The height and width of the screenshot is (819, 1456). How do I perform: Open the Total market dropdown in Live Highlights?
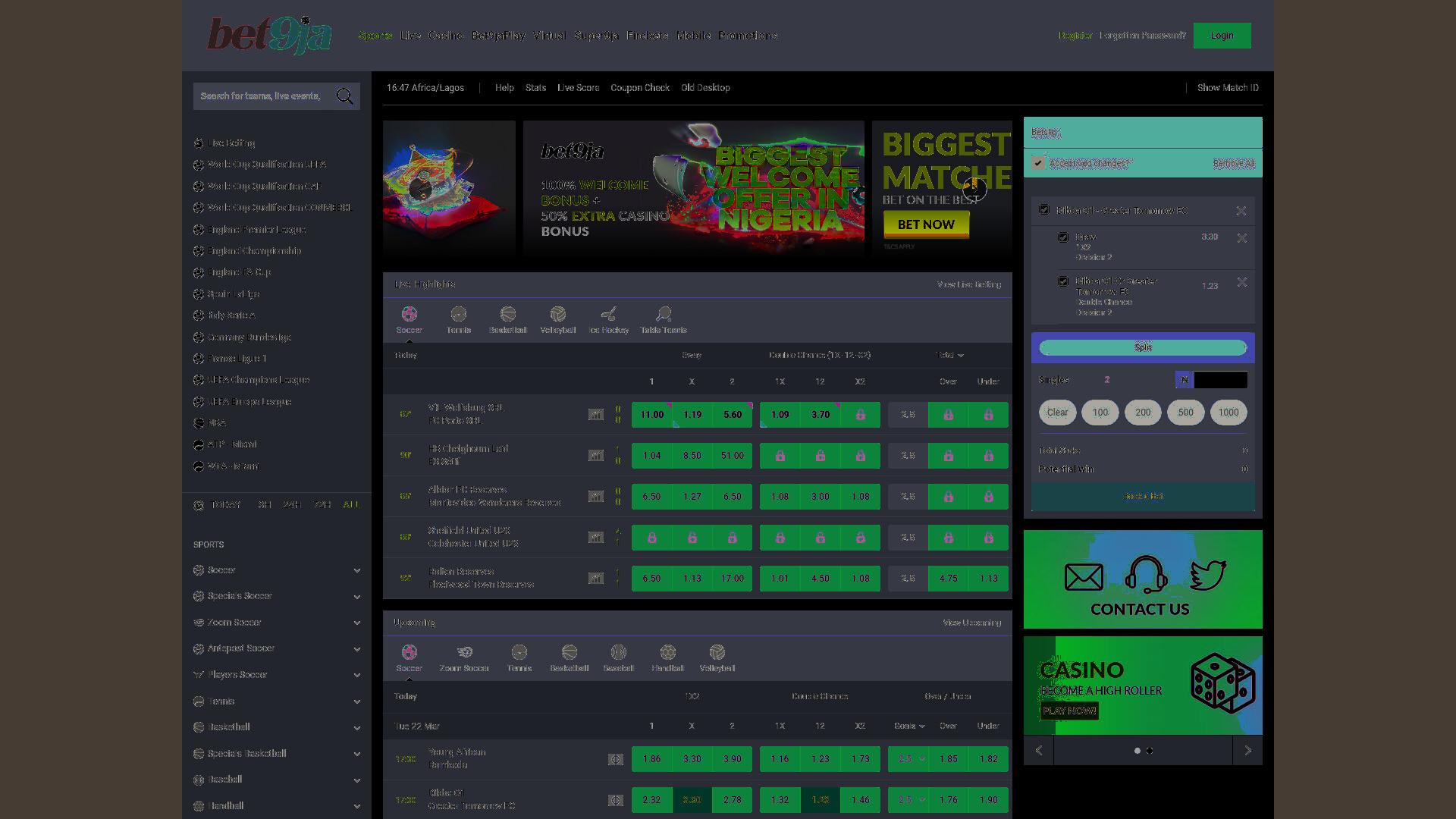pyautogui.click(x=949, y=355)
